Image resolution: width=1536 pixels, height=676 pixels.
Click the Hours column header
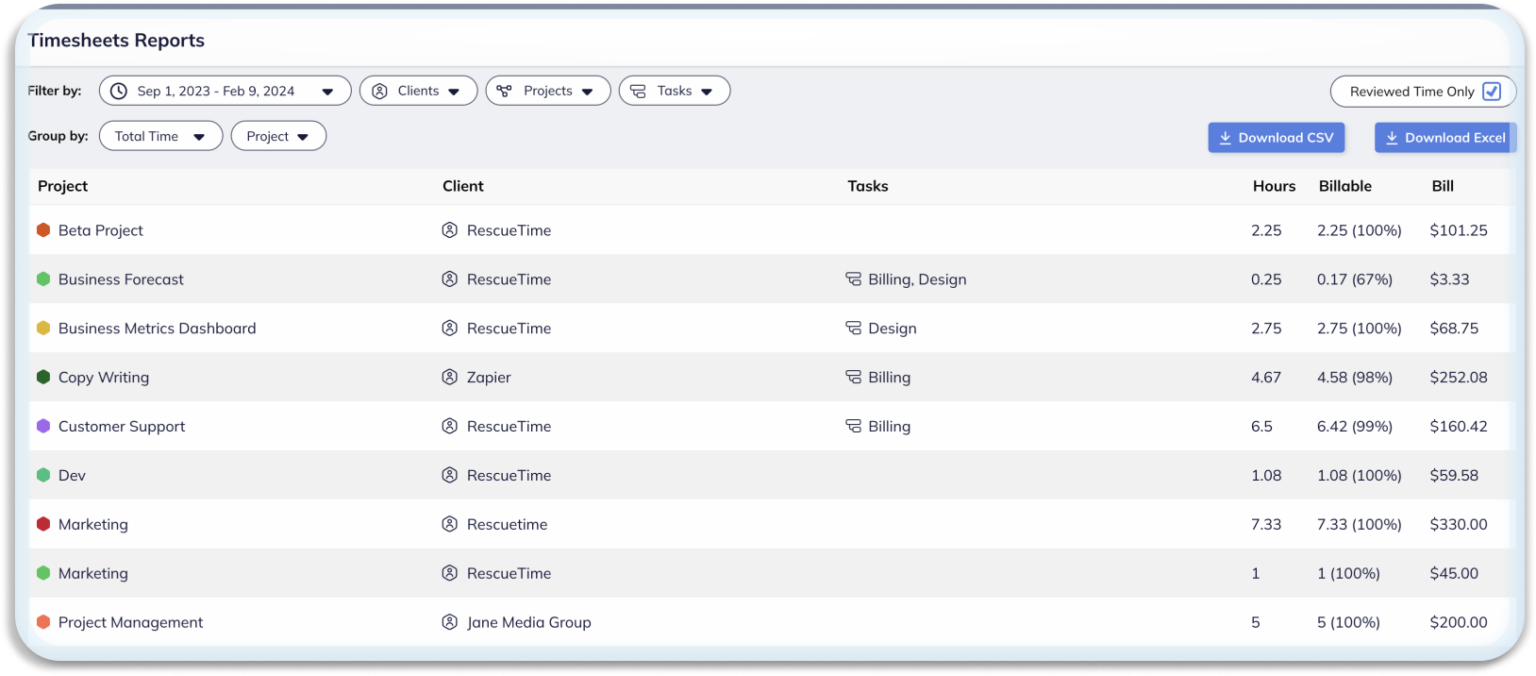[x=1273, y=186]
